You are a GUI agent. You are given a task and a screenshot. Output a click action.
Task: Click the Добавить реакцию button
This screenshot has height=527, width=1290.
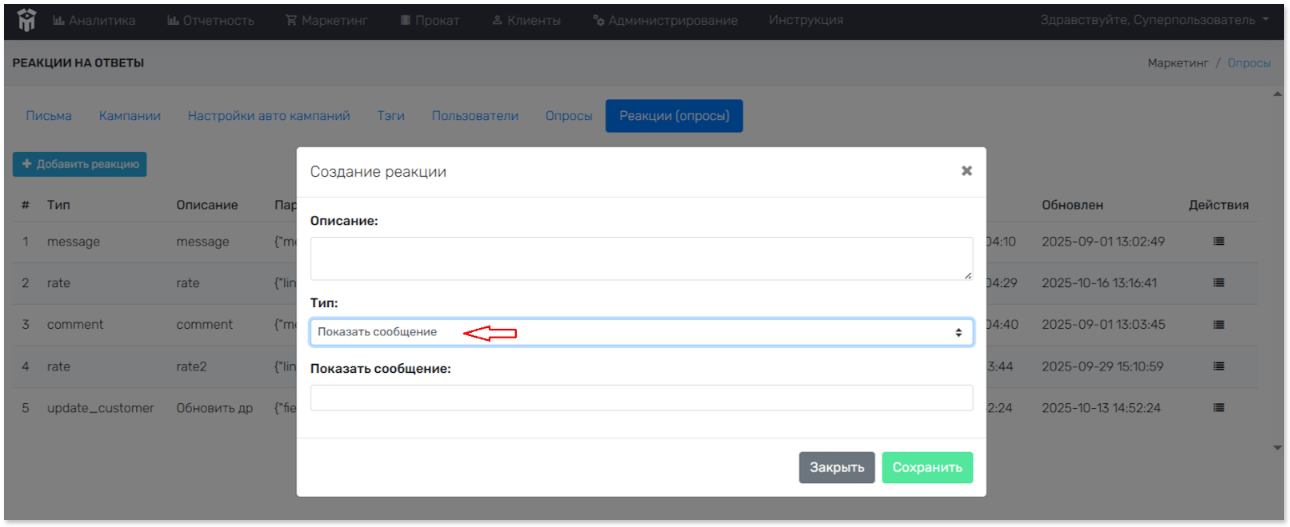pos(80,164)
